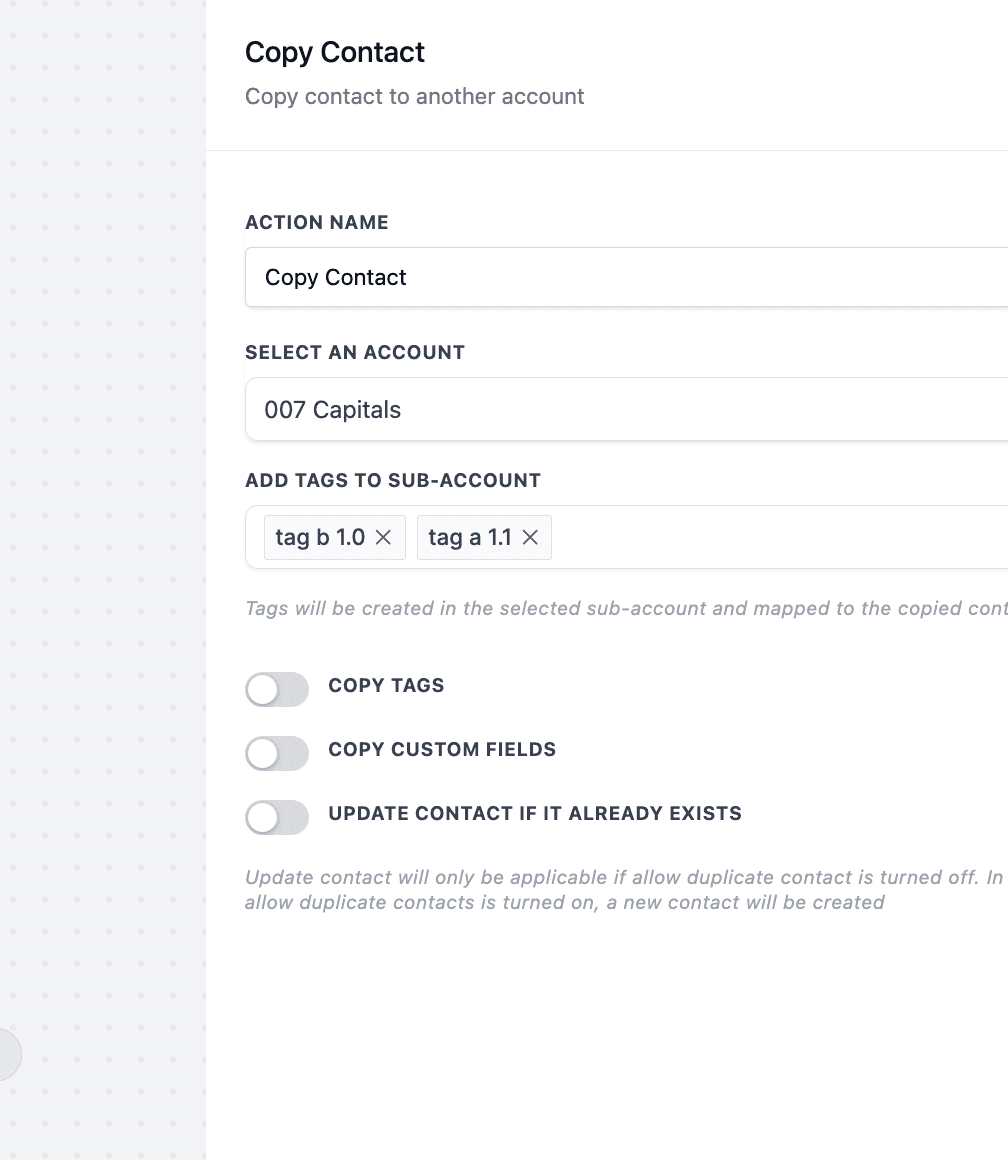
Task: Select the "tag b 1.0" chip label
Action: point(320,537)
